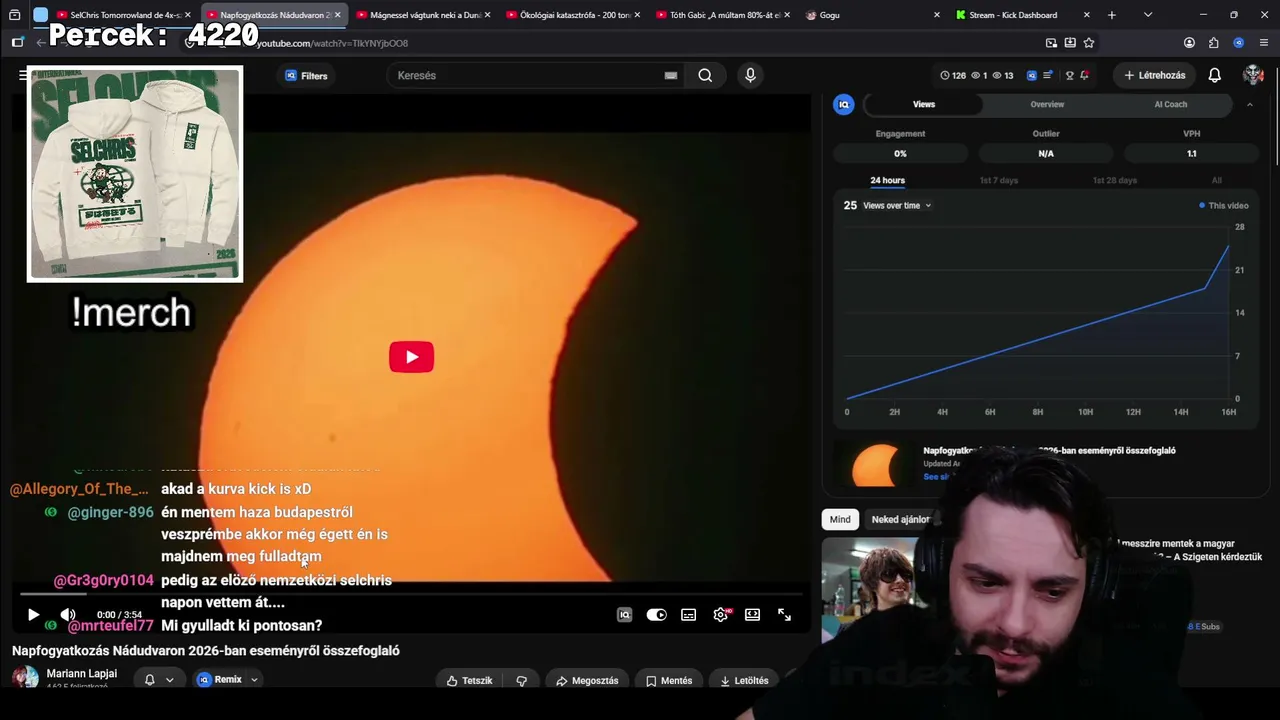Click the Mind filter chip
The image size is (1280, 720).
(x=840, y=519)
